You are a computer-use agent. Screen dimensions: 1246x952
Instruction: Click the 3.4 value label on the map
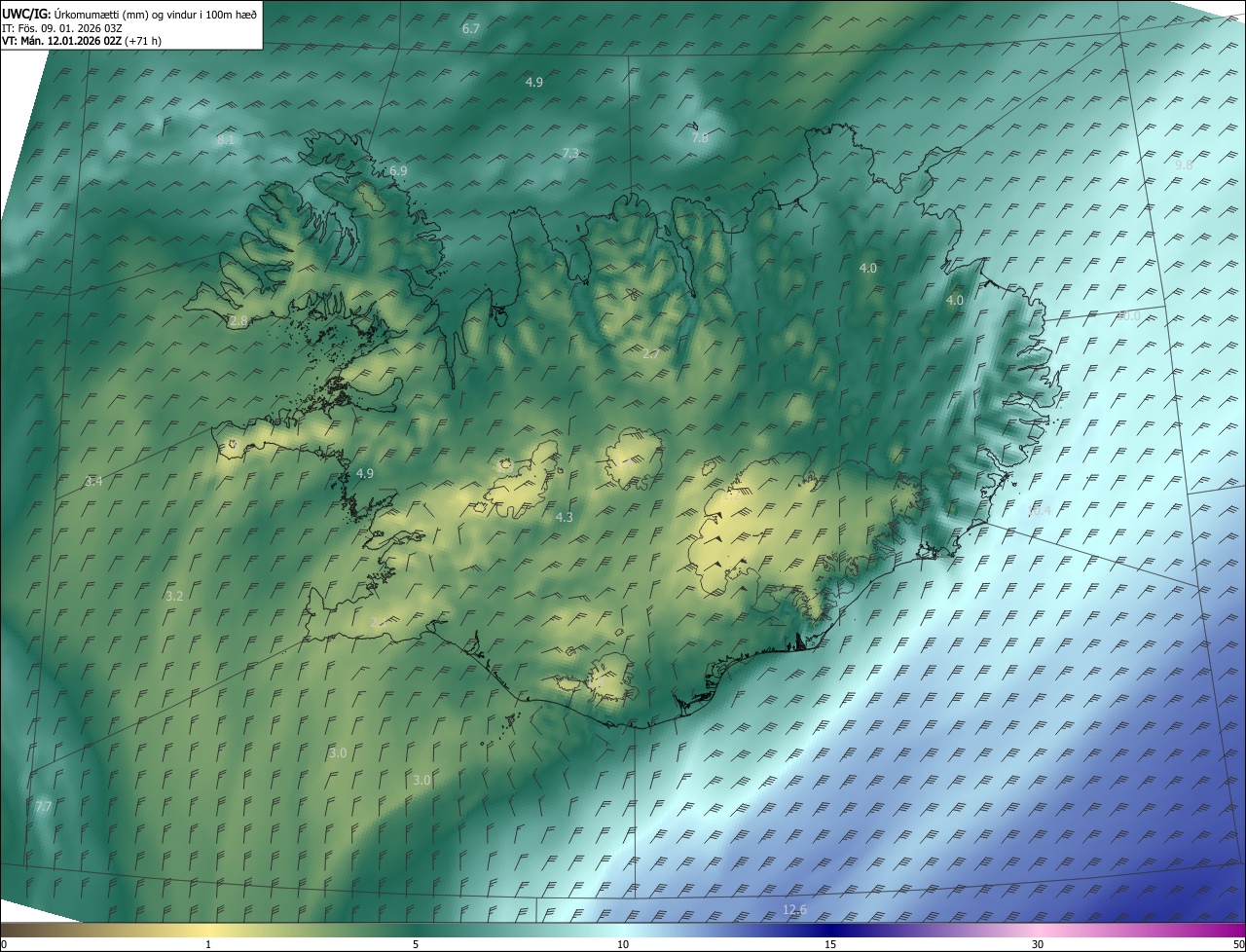pyautogui.click(x=93, y=481)
